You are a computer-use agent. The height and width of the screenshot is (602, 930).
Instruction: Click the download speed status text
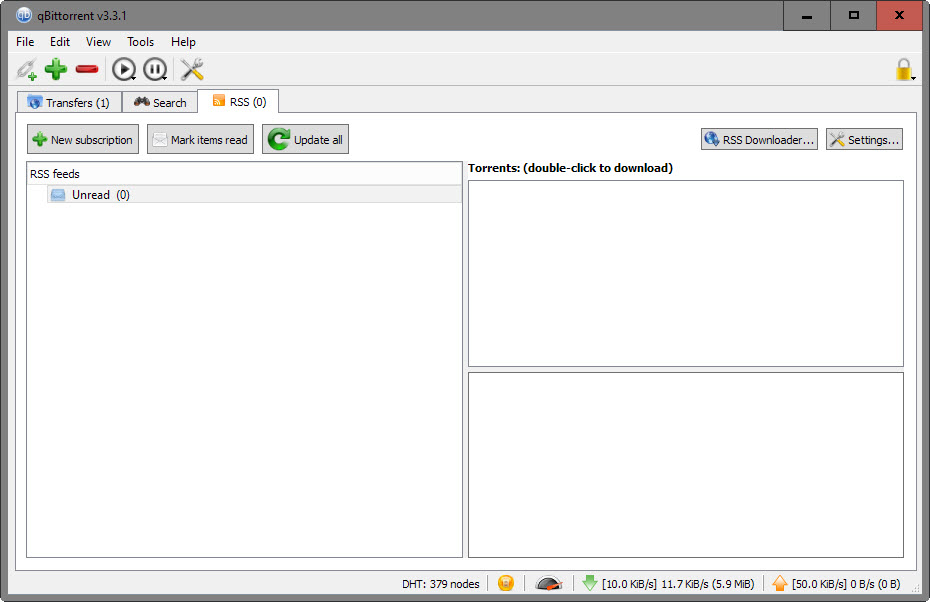pos(678,584)
